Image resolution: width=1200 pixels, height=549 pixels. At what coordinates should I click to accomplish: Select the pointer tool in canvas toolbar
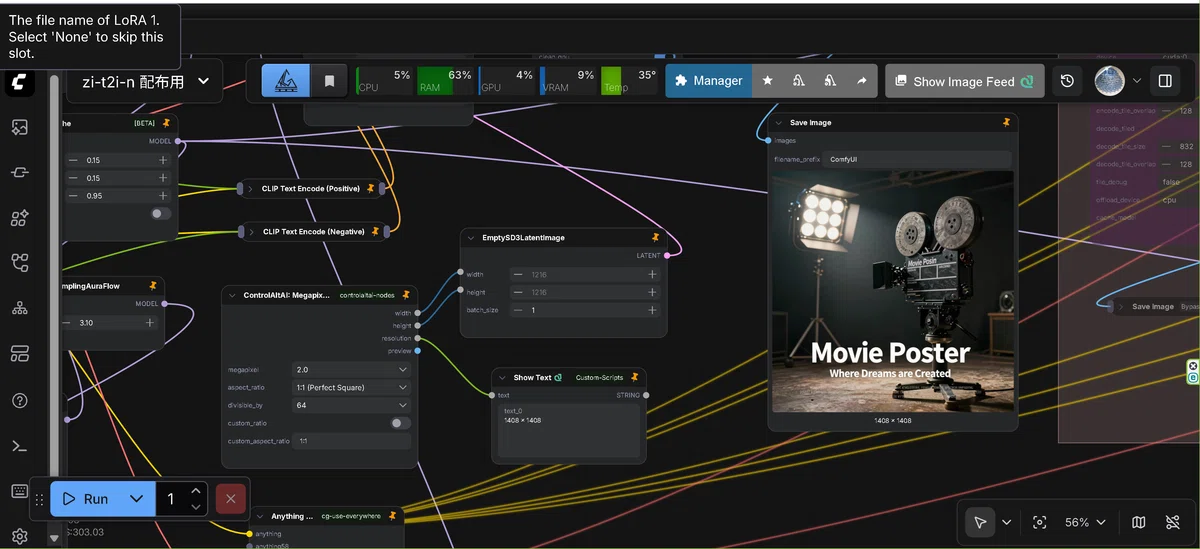[x=980, y=522]
